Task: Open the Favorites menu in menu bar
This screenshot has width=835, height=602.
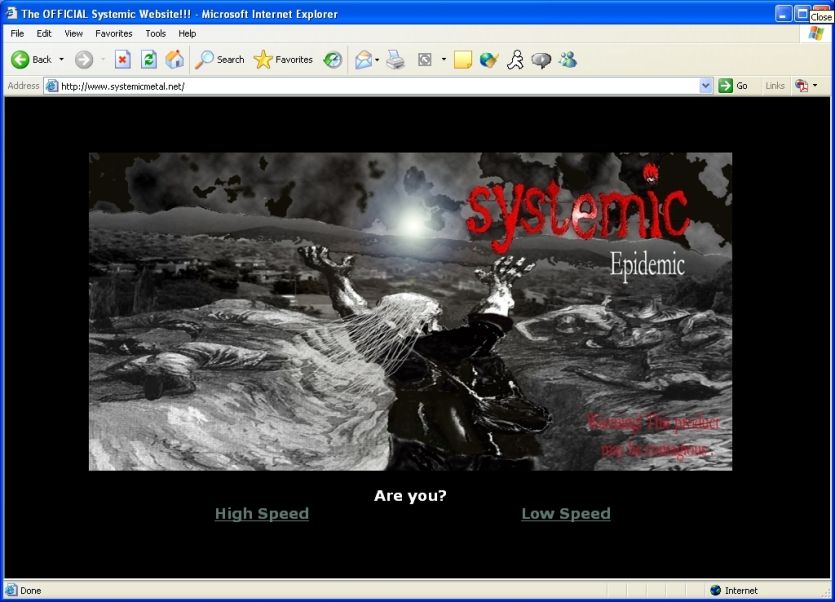Action: click(114, 33)
